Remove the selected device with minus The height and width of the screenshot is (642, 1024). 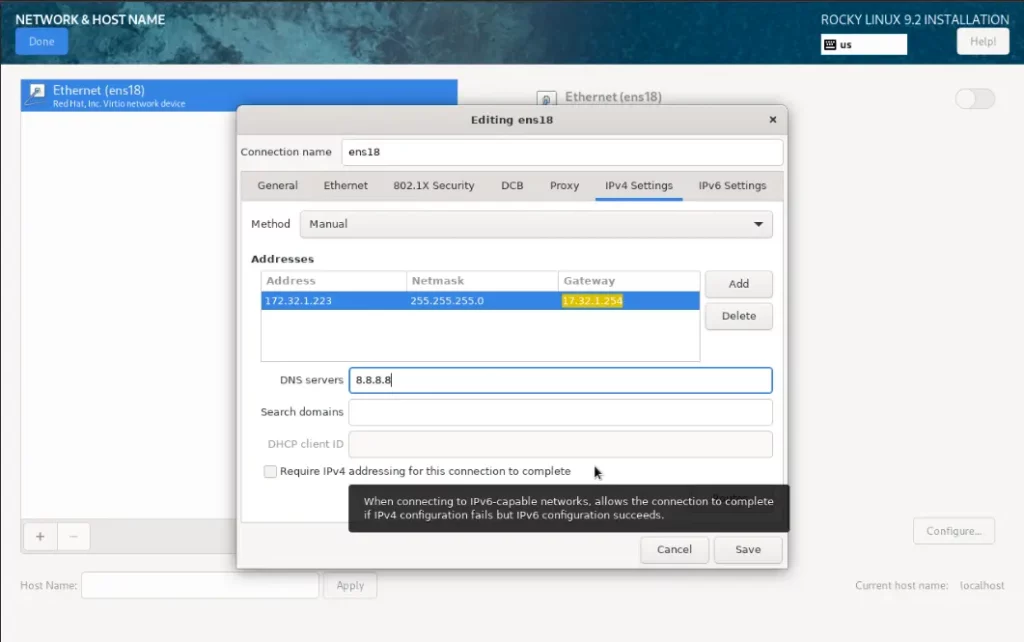[73, 537]
